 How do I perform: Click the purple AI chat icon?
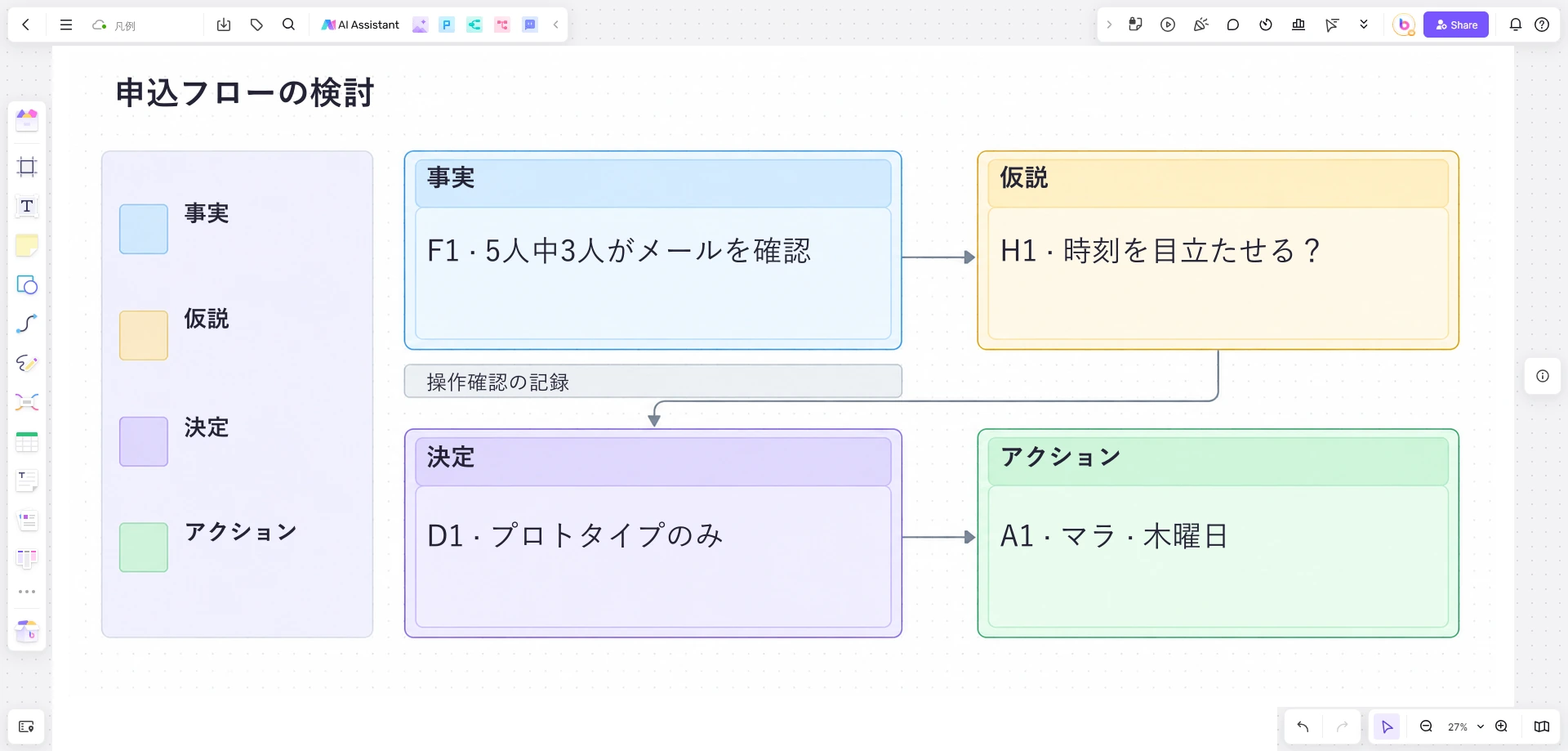(530, 25)
